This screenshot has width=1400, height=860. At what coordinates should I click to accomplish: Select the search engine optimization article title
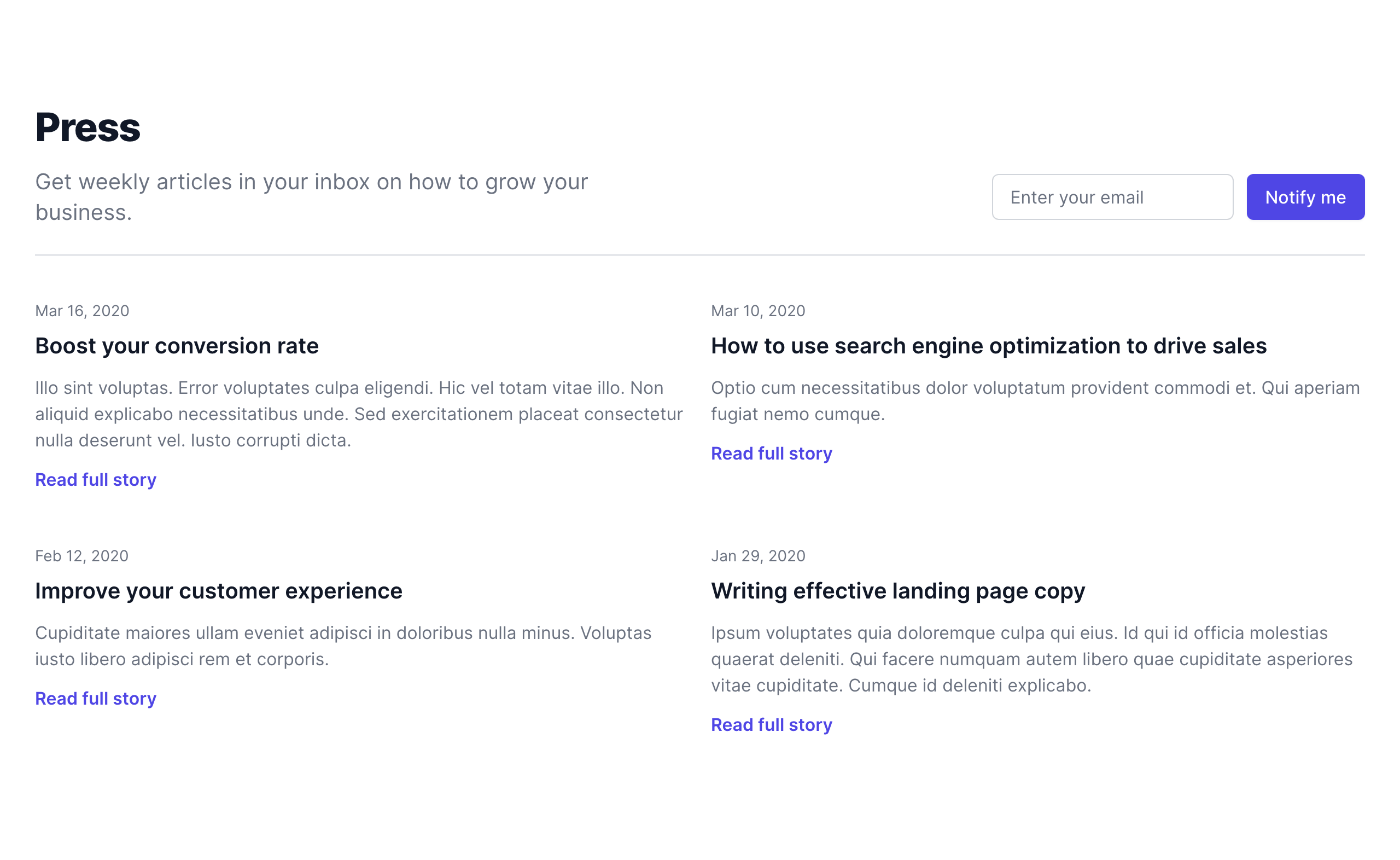[988, 346]
